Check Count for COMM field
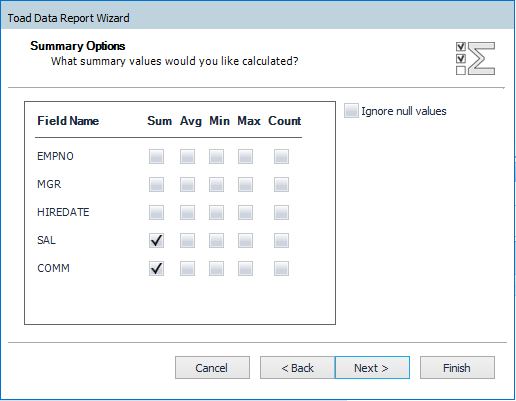Viewport: 516px width, 401px height. [x=281, y=268]
